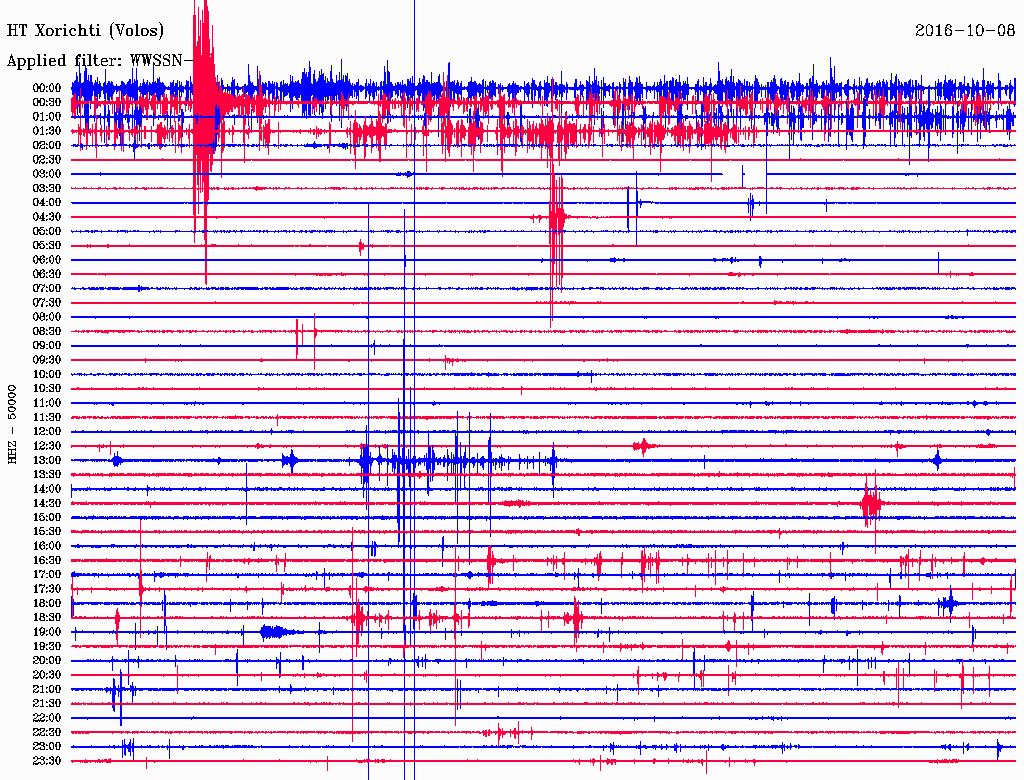
Task: Select the 01:30 time label
Action: coord(47,131)
